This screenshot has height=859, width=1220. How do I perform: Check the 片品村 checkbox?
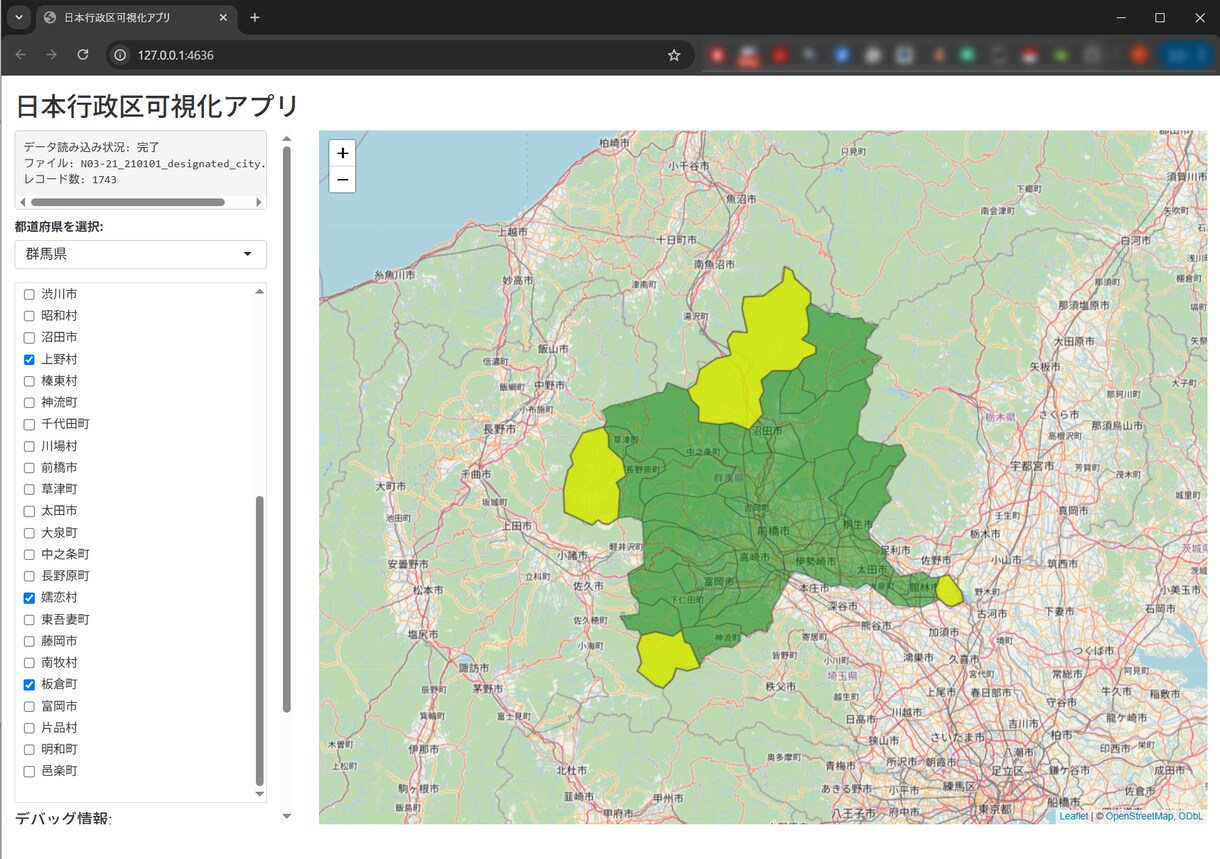click(29, 728)
